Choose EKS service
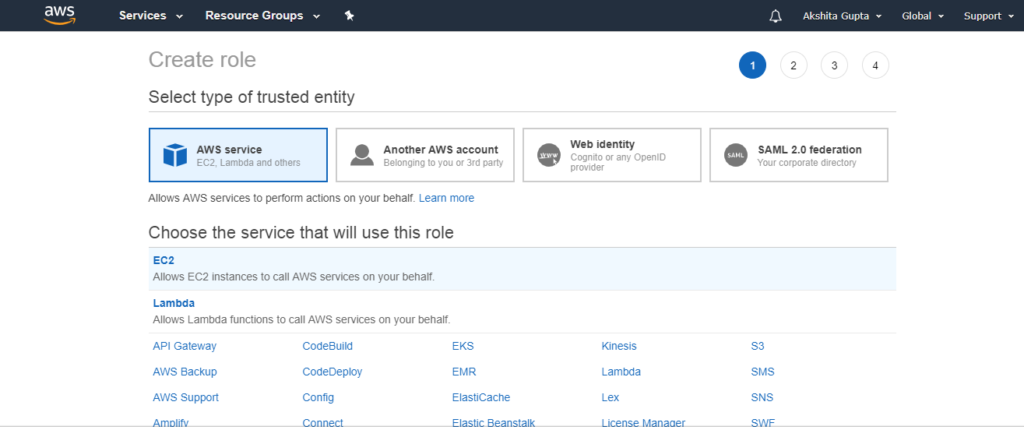The height and width of the screenshot is (430, 1024). tap(462, 346)
